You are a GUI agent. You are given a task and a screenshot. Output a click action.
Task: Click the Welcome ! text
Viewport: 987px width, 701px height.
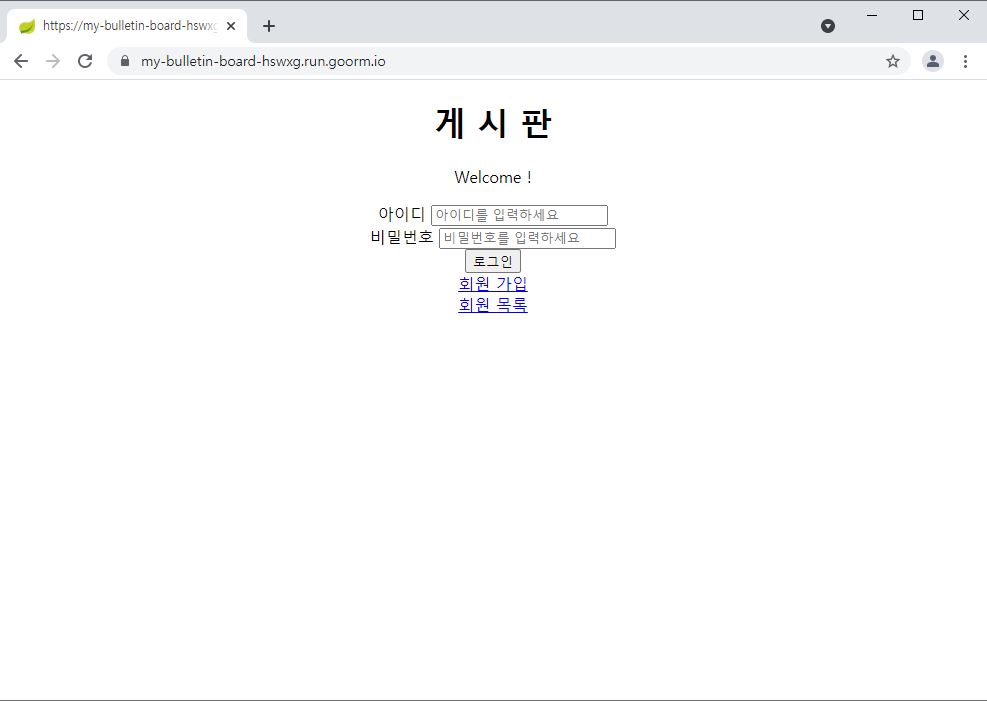point(494,177)
